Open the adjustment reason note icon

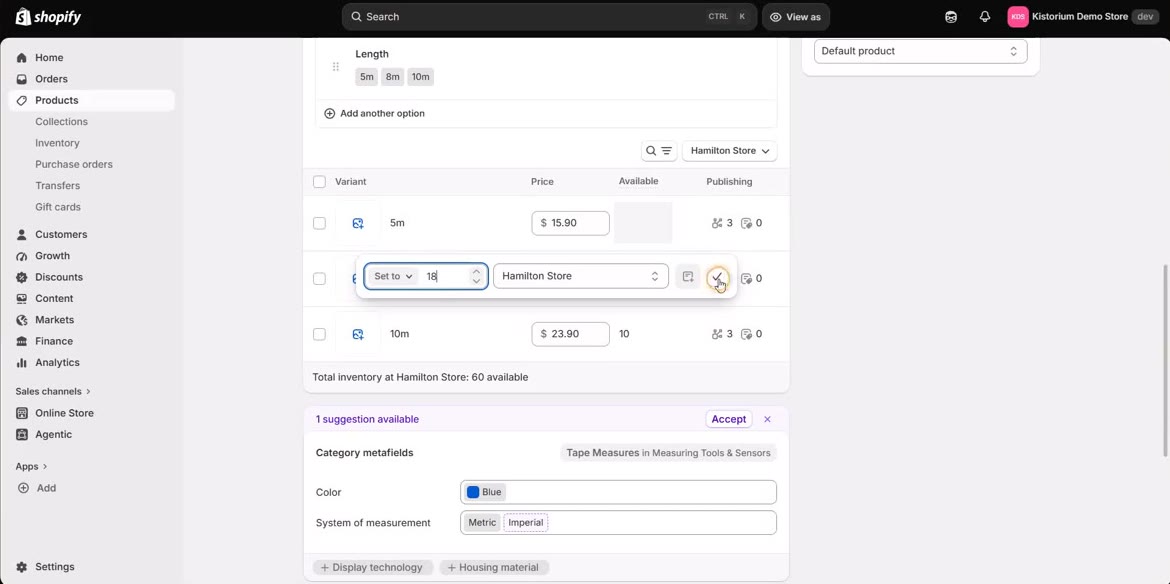[x=688, y=276]
